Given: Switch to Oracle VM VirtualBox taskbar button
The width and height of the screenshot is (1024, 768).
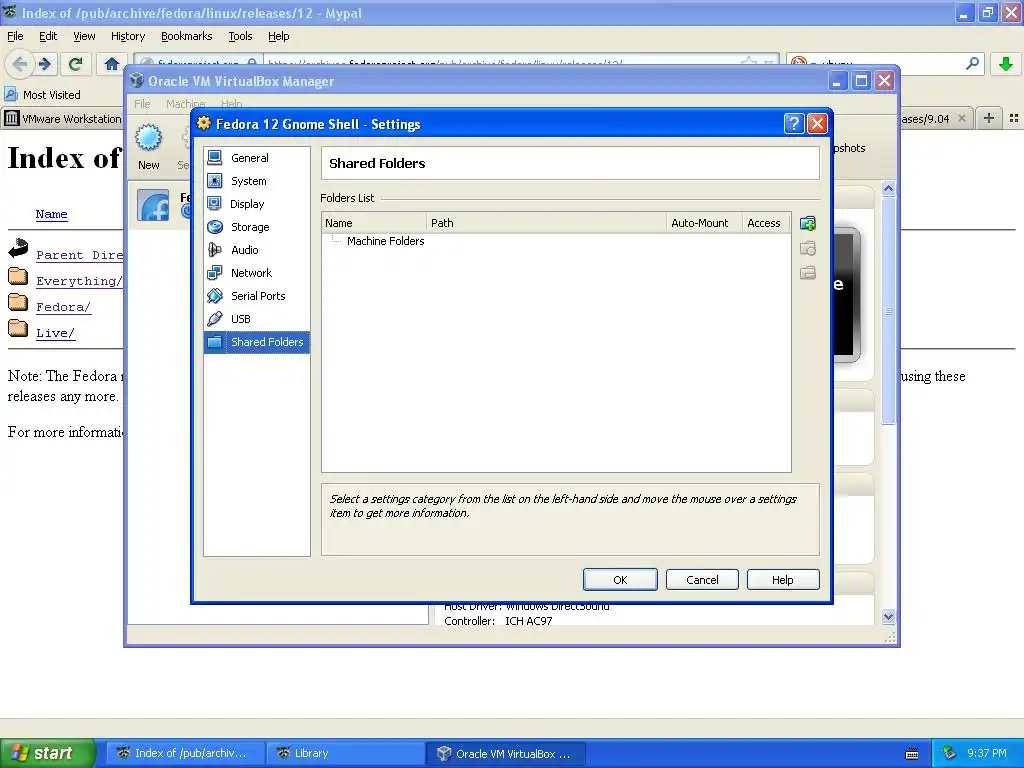Looking at the screenshot, I should pos(505,753).
